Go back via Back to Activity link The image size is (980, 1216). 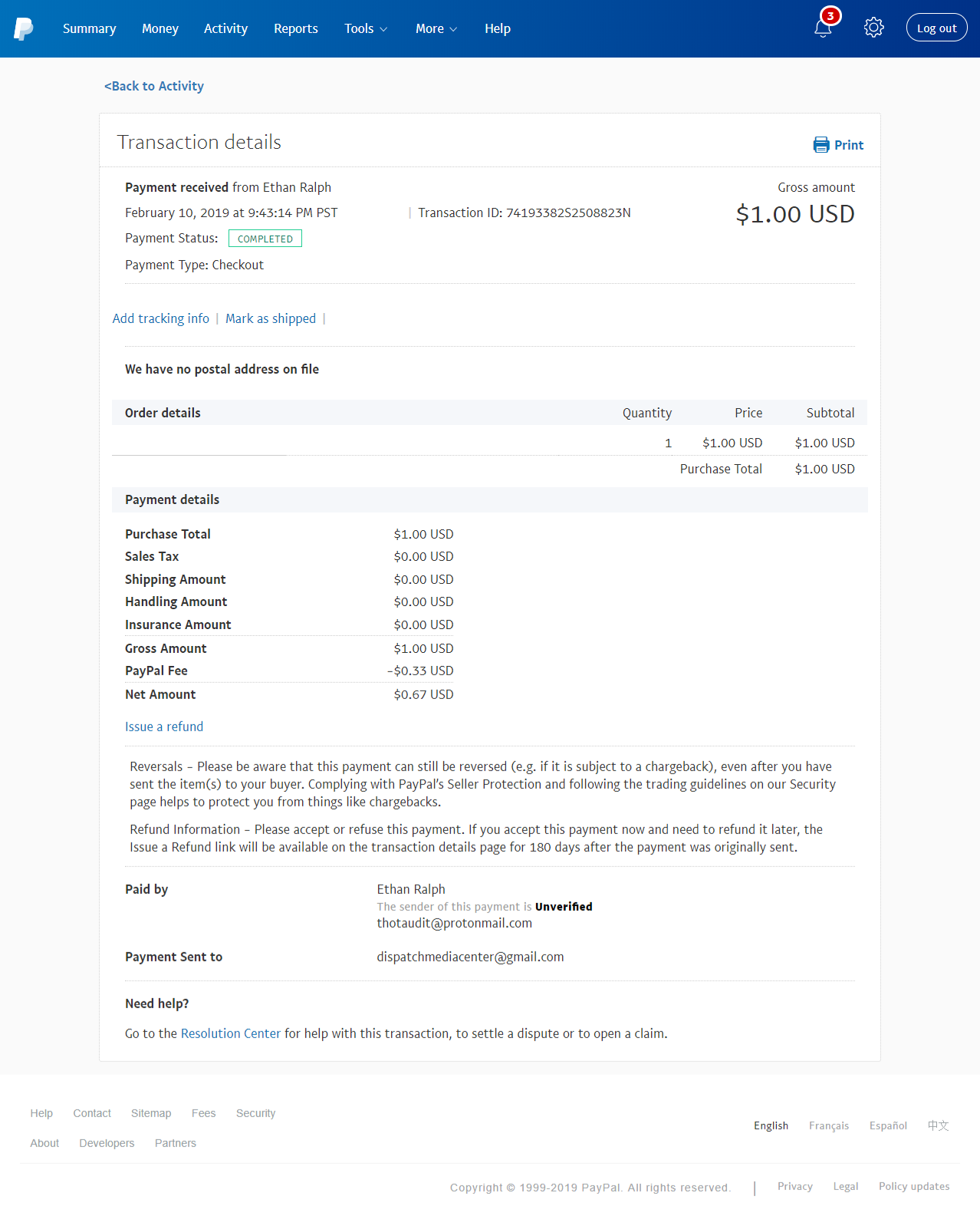click(154, 86)
